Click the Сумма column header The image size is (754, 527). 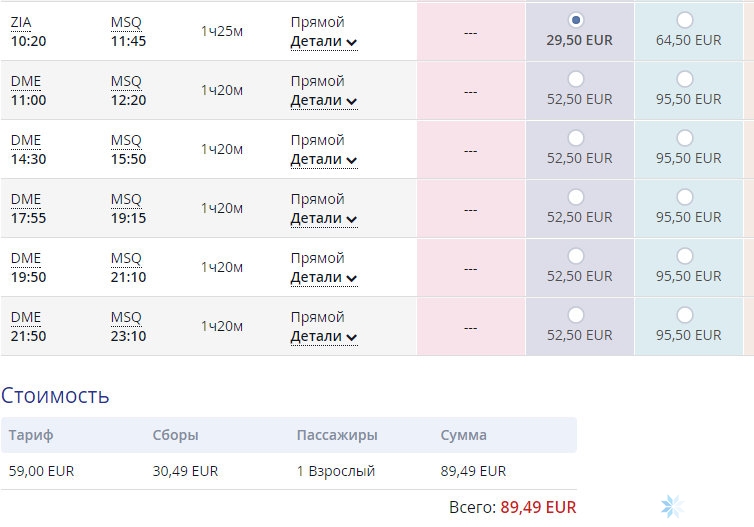464,435
